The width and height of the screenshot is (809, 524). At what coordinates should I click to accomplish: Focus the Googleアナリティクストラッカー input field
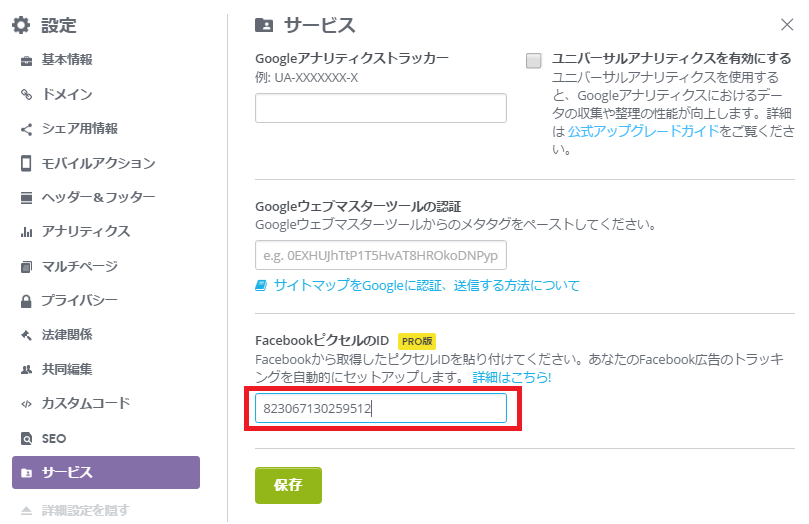(x=381, y=108)
